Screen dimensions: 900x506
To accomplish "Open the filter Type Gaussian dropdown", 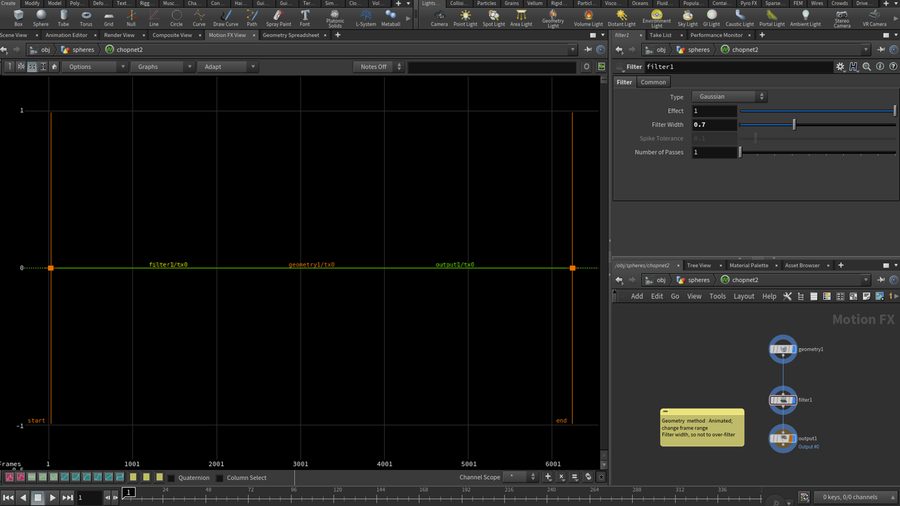I will click(729, 96).
